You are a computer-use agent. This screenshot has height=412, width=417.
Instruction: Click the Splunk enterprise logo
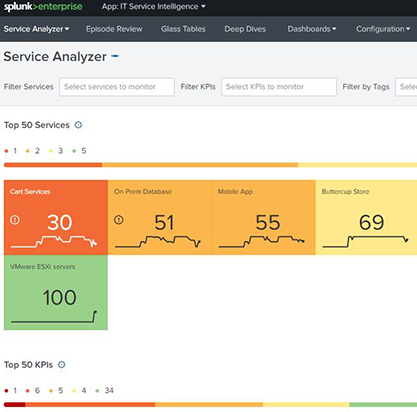point(43,7)
